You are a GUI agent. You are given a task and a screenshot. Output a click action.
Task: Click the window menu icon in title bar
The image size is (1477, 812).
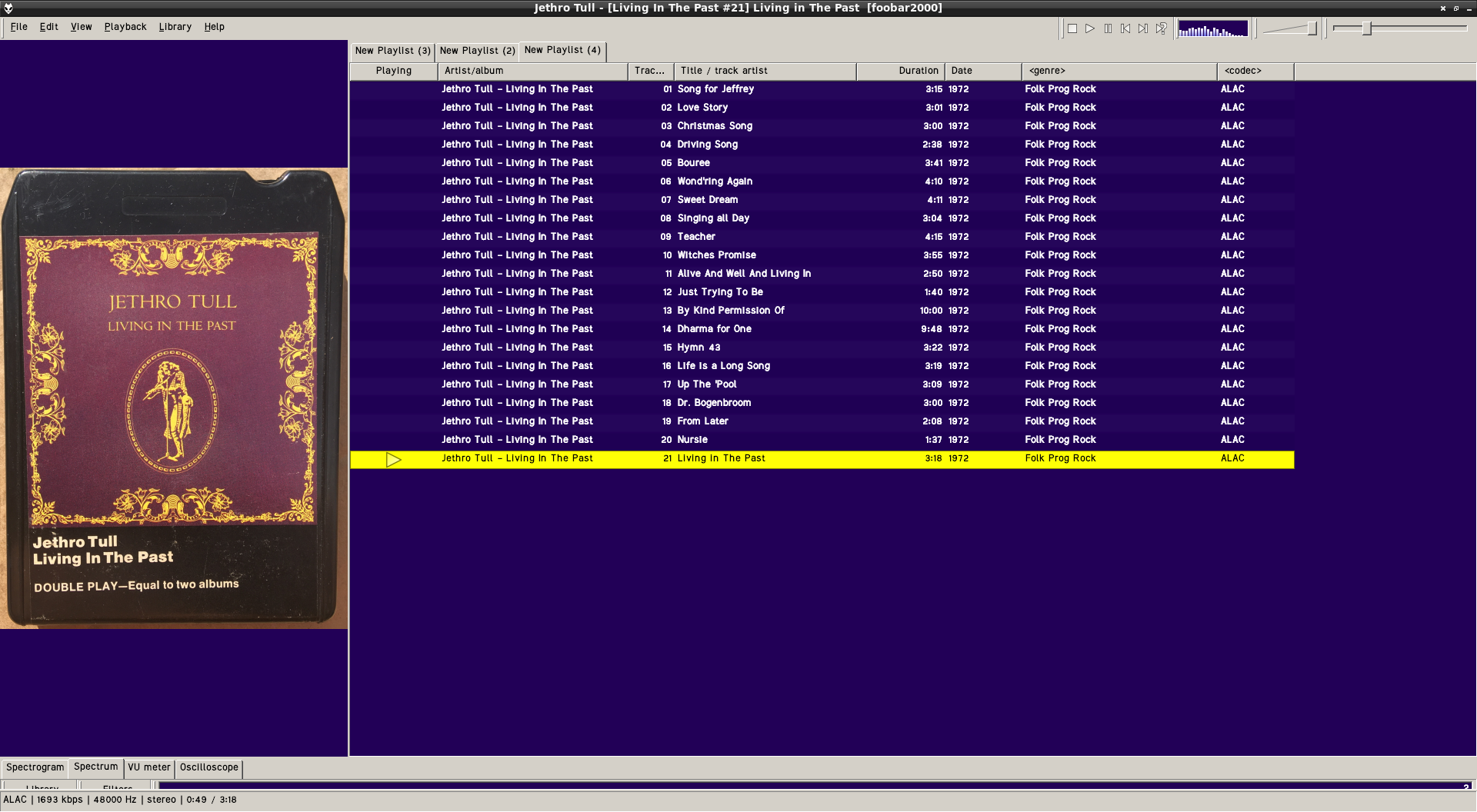pyautogui.click(x=8, y=8)
